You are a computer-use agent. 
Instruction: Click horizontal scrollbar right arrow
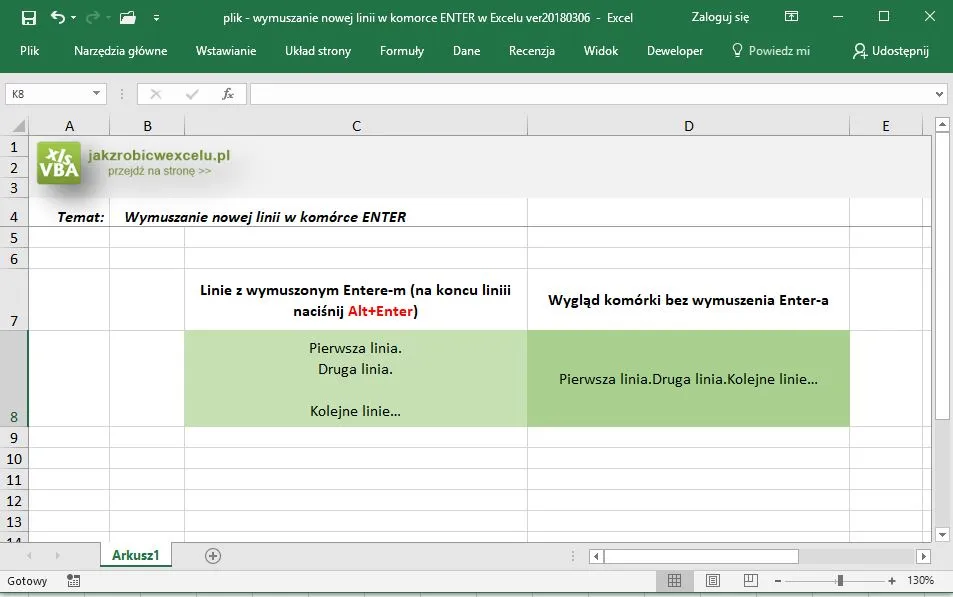923,556
